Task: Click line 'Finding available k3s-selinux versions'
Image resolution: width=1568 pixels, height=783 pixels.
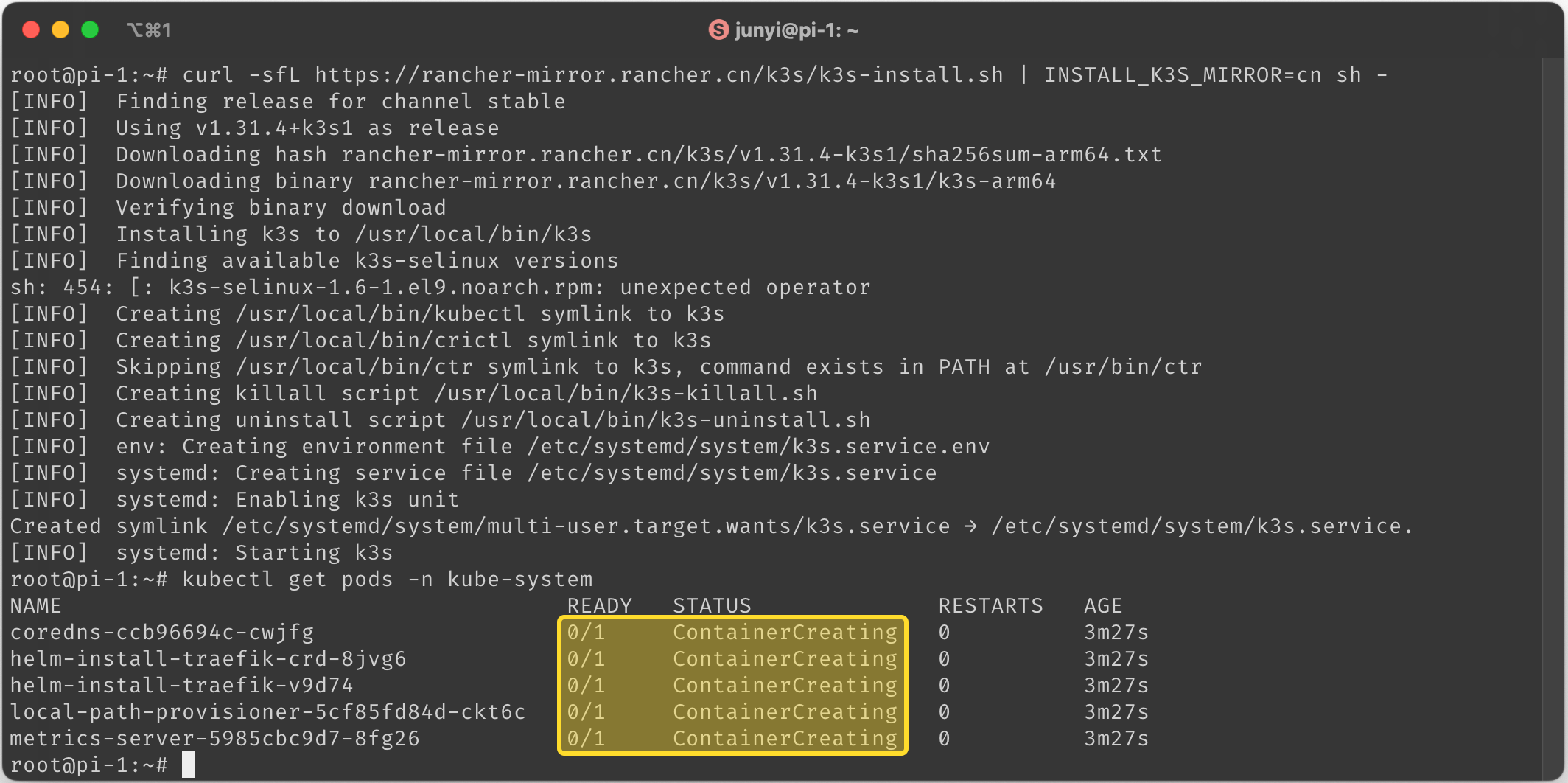Action: tap(367, 261)
